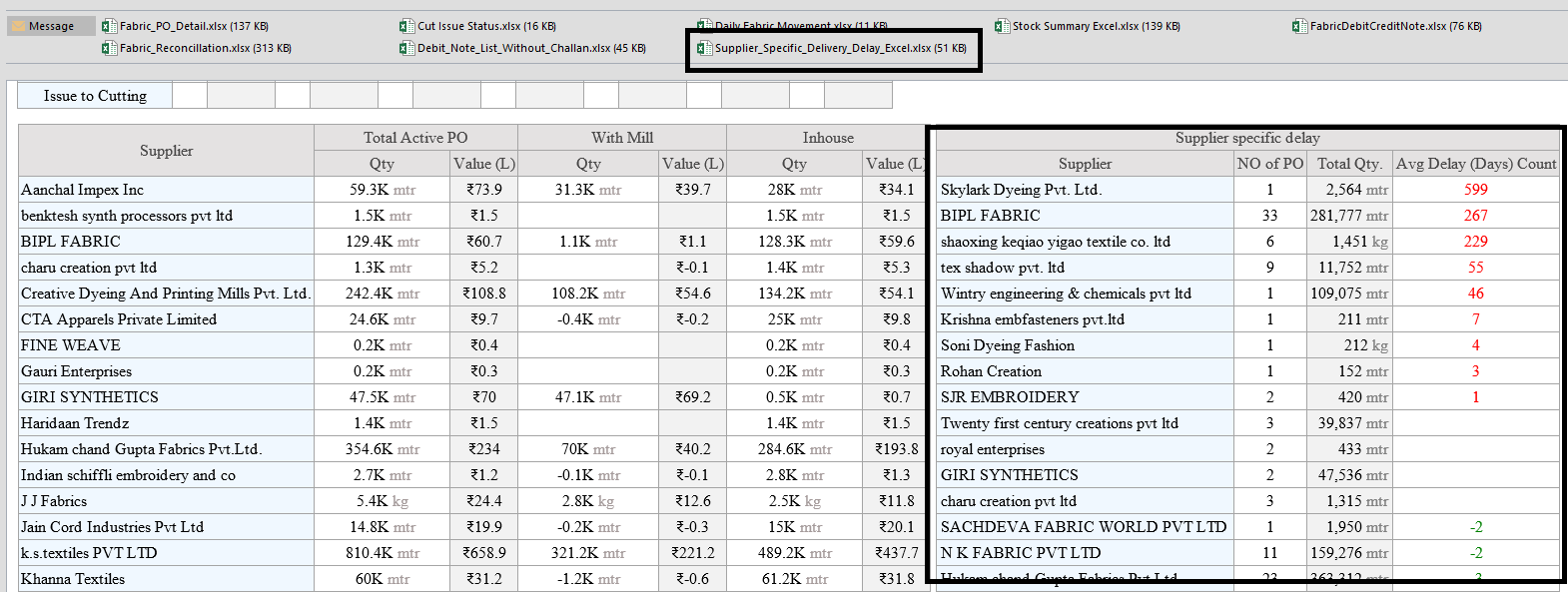Select the Issue to Cutting cell
The width and height of the screenshot is (1568, 592).
(95, 96)
